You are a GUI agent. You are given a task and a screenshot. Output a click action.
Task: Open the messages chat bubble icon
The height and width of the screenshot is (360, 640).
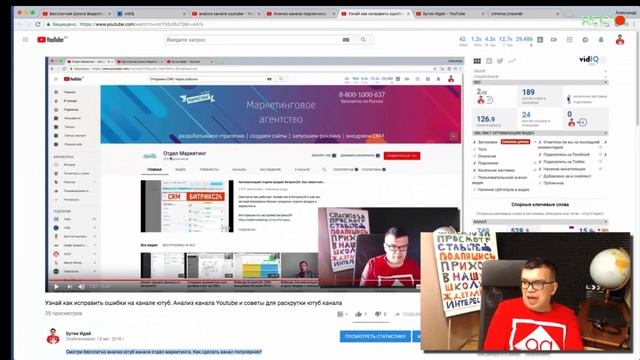[x=585, y=40]
